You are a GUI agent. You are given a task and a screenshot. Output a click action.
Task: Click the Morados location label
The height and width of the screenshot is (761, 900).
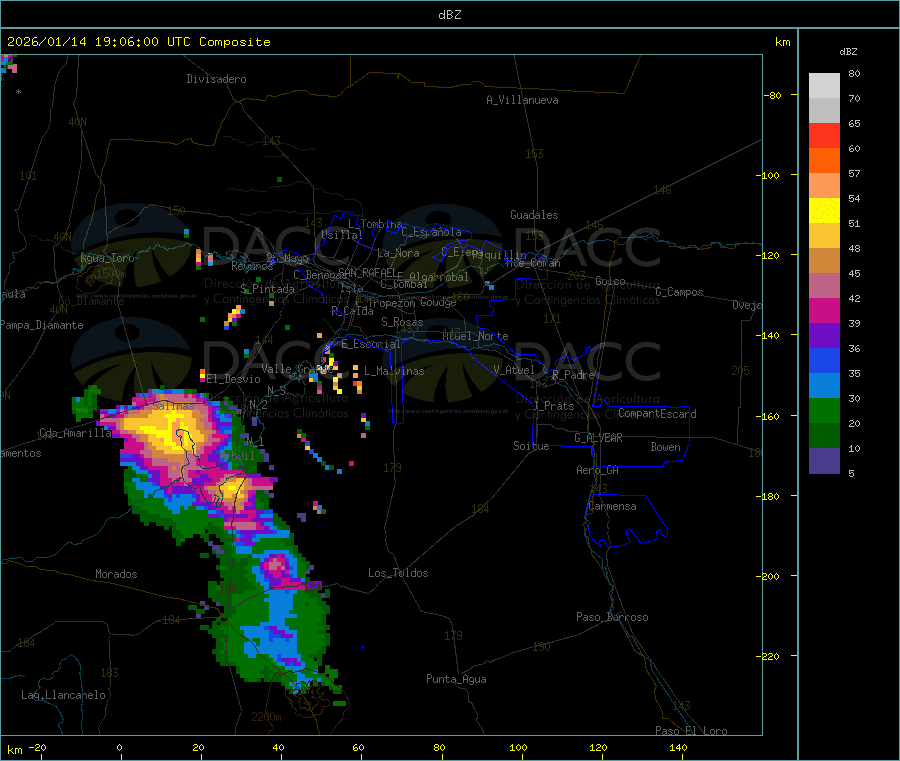tap(116, 574)
